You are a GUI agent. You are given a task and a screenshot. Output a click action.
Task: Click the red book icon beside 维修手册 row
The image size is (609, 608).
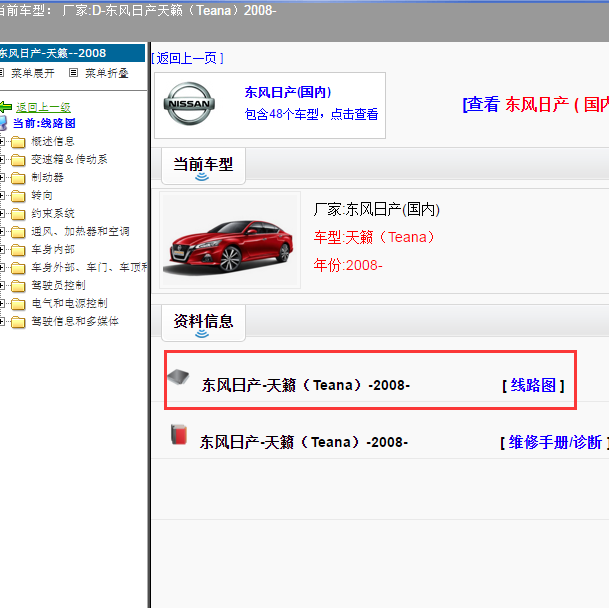[x=179, y=434]
